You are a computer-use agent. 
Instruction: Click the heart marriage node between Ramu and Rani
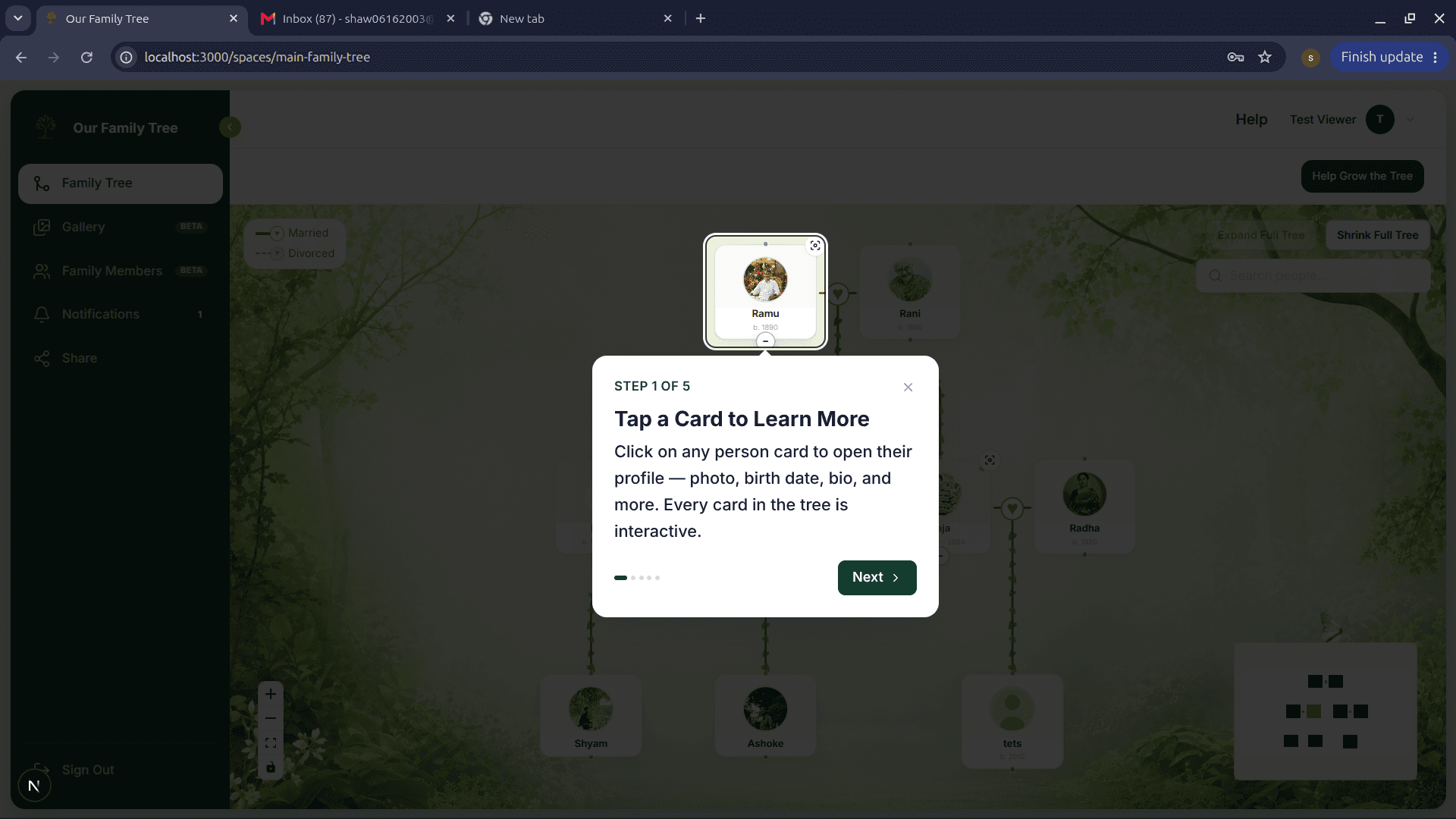coord(838,293)
